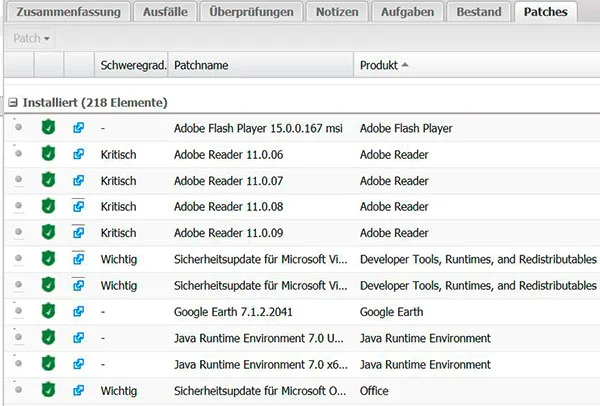600x406 pixels.
Task: Select the Patches tab
Action: click(545, 11)
